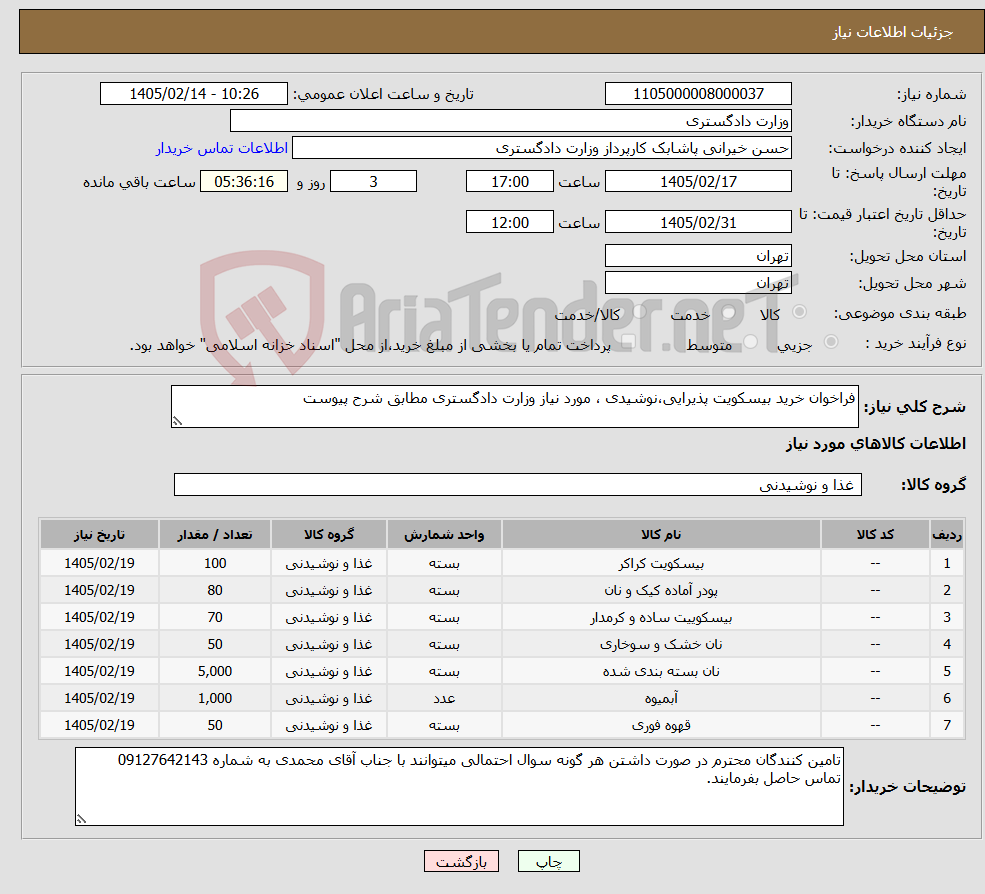Click the delivery province field تهران
The height and width of the screenshot is (894, 985).
[698, 256]
